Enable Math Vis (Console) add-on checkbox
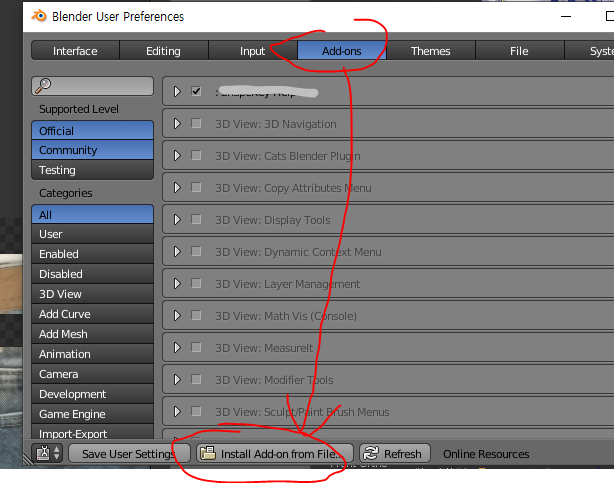Viewport: 614px width, 483px height. 196,315
